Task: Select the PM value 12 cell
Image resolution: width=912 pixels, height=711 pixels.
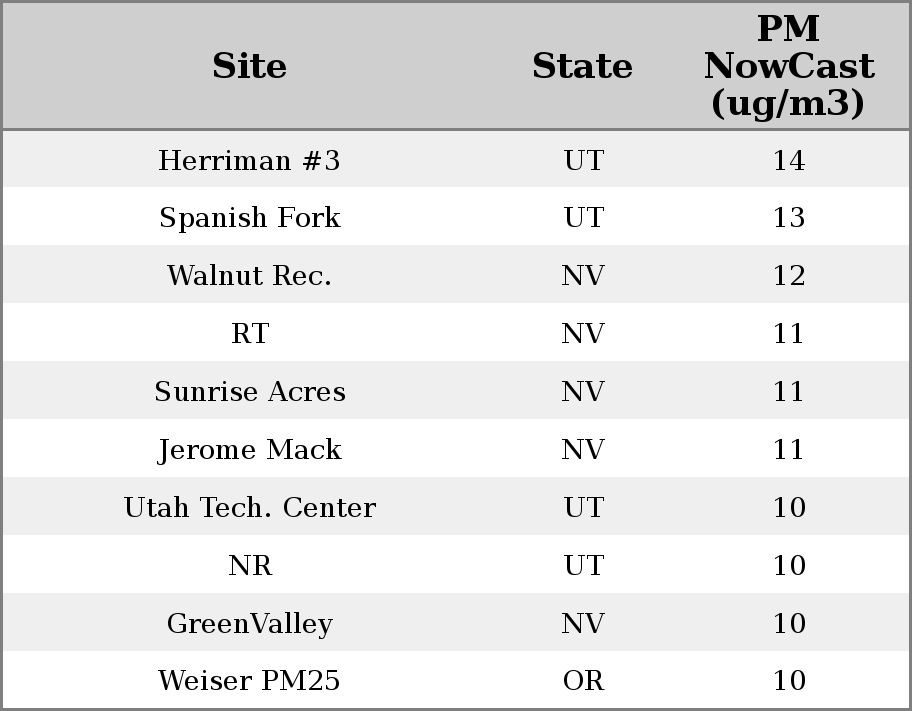Action: pos(788,276)
